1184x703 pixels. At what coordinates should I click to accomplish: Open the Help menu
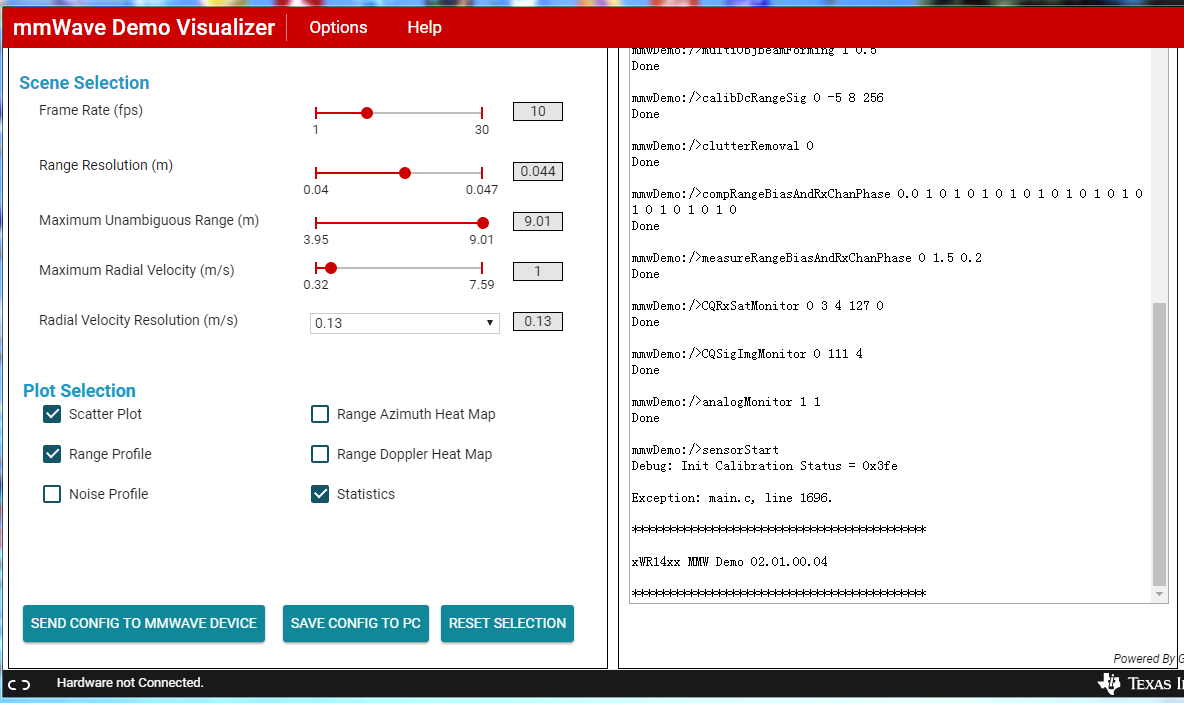(424, 27)
